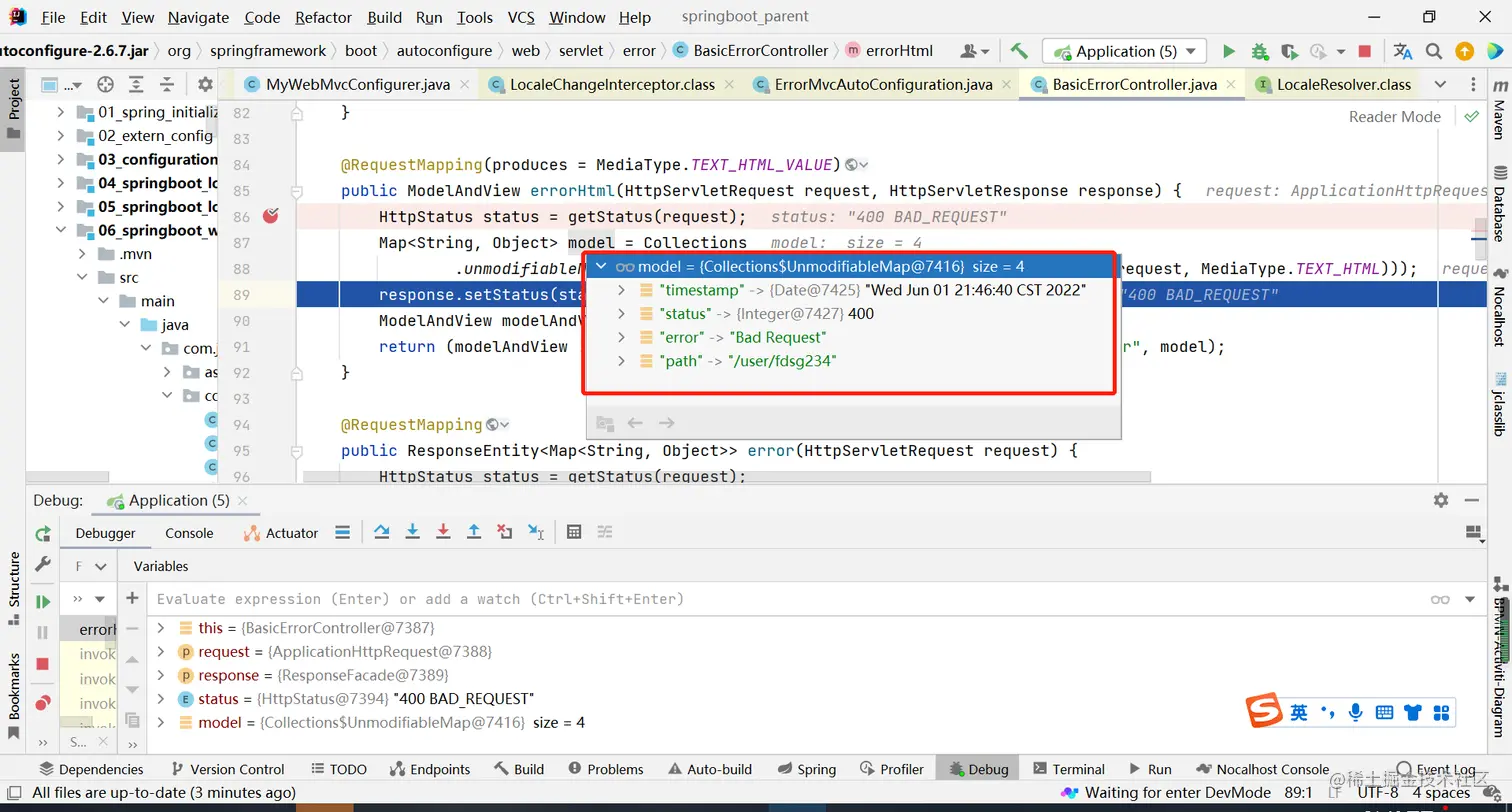Drop the current frame

coord(505,532)
